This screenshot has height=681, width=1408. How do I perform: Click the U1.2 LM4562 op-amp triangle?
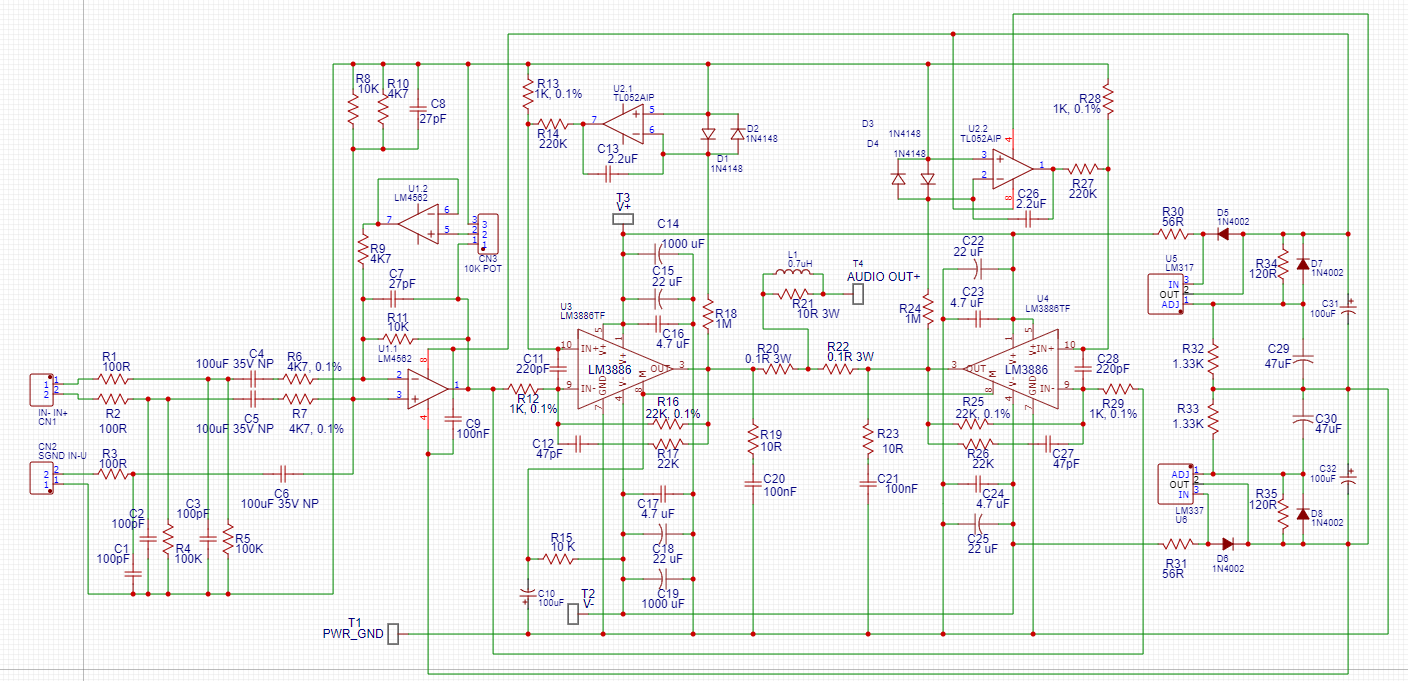click(418, 222)
